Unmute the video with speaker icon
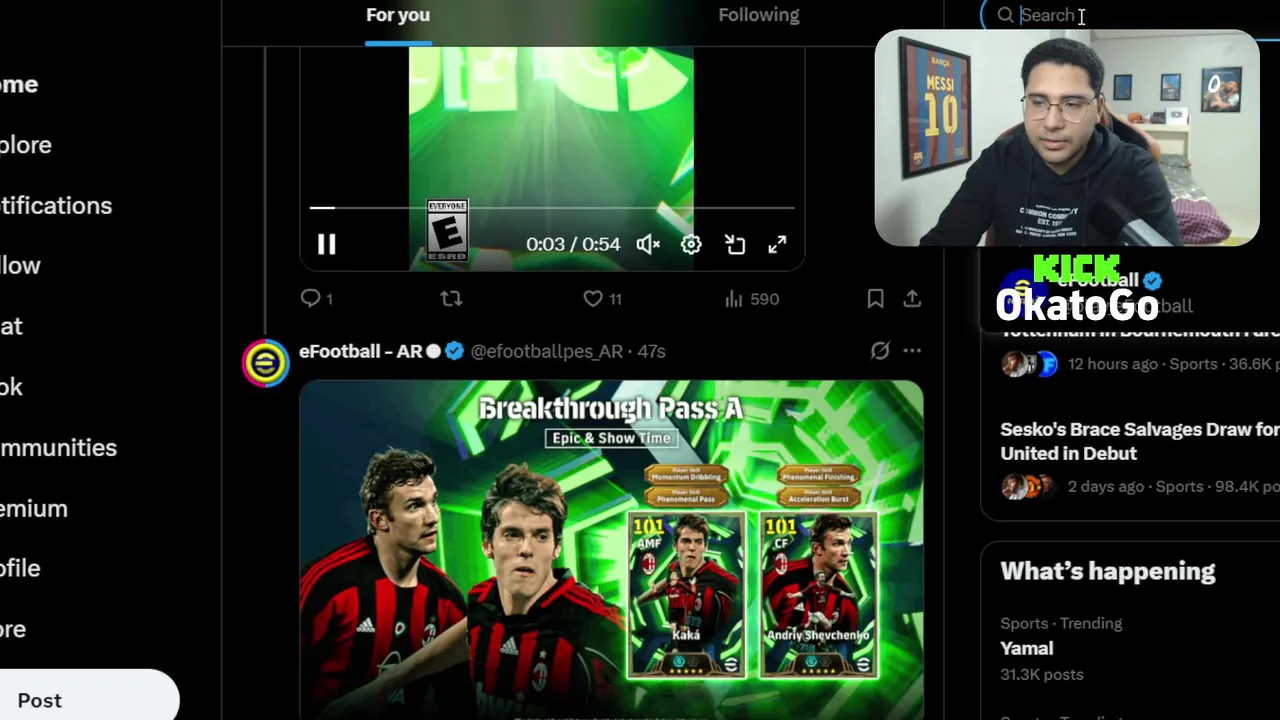Image resolution: width=1280 pixels, height=720 pixels. [648, 245]
